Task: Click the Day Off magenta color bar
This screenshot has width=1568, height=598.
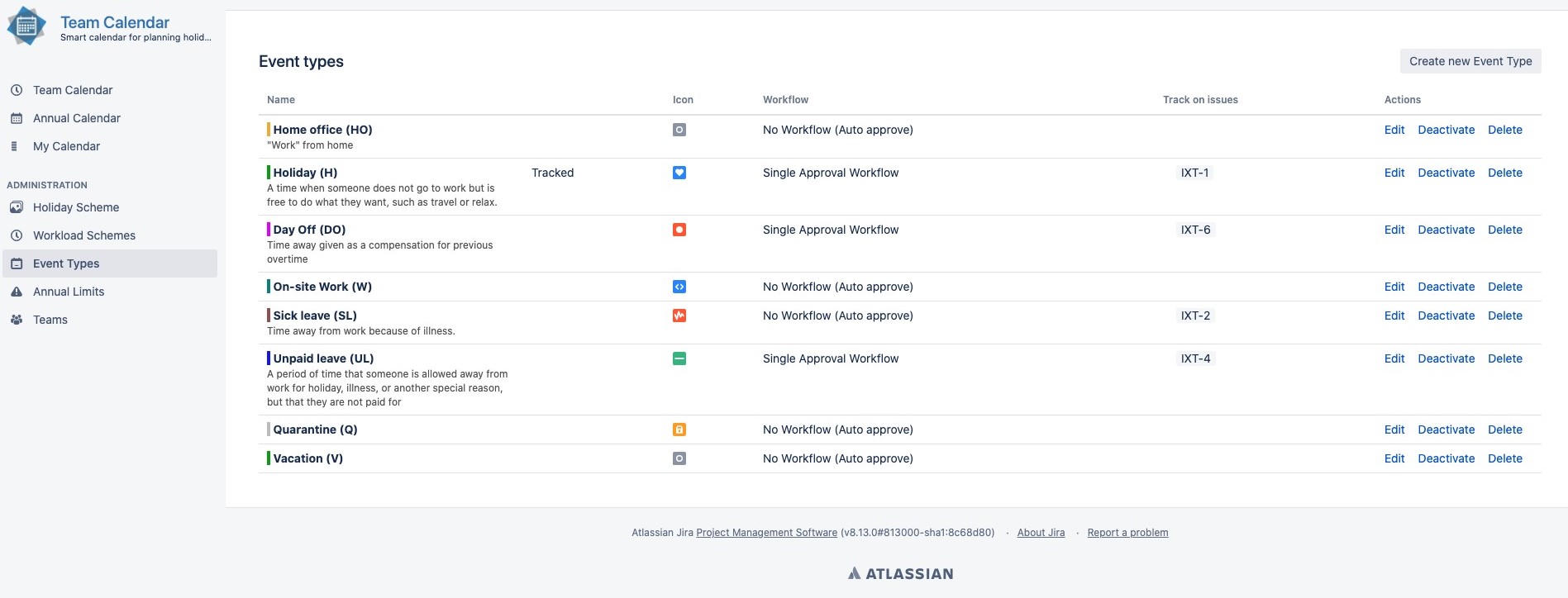Action: click(269, 230)
